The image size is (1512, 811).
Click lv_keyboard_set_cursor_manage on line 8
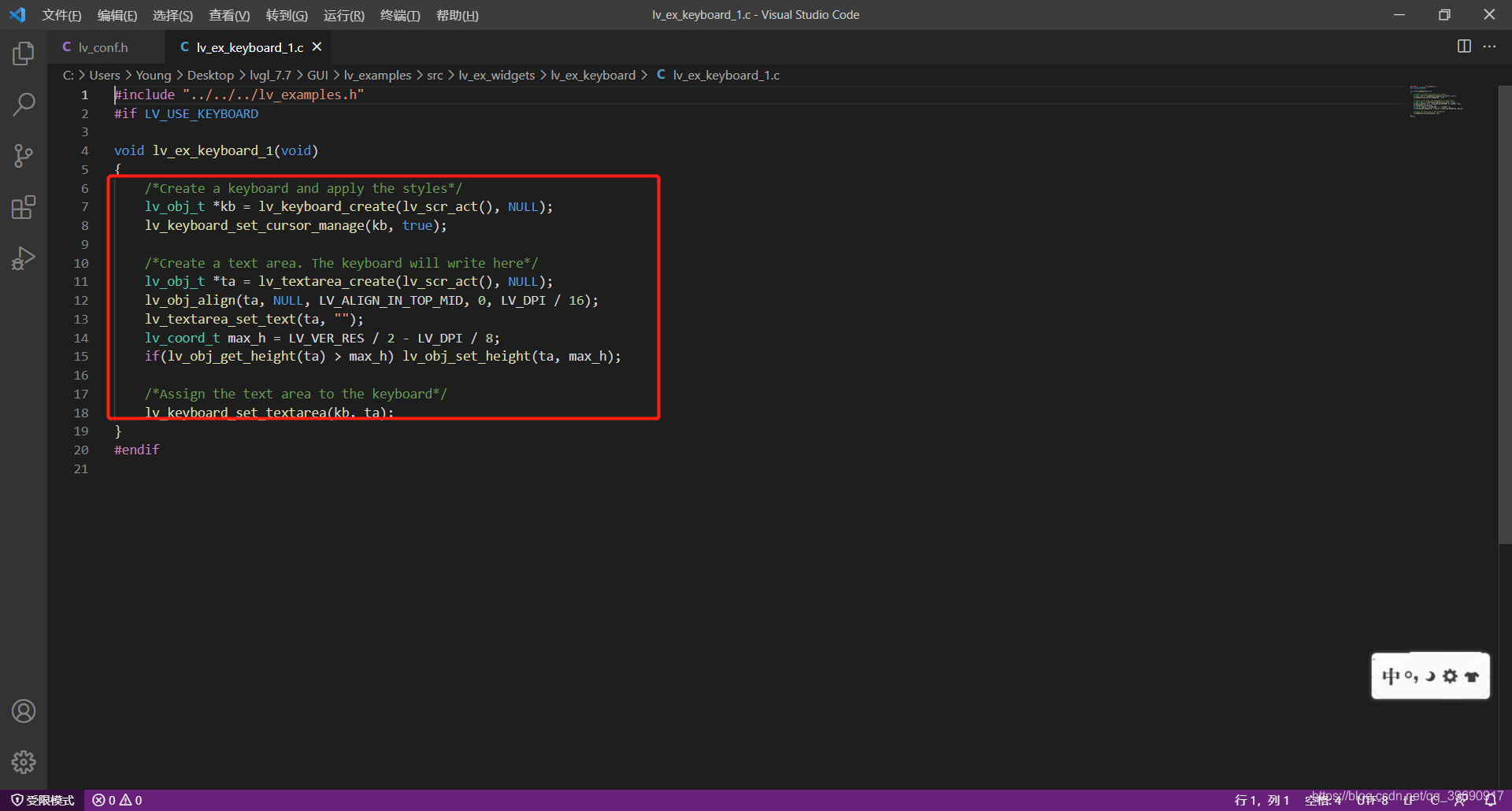tap(255, 225)
